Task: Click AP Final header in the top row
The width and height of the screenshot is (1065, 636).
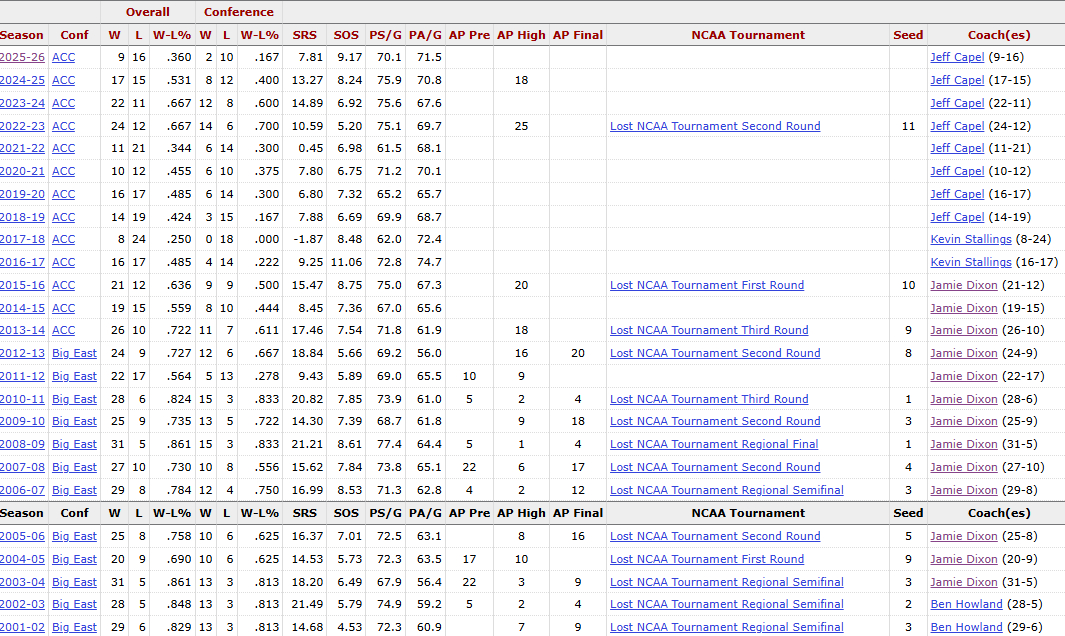Action: click(577, 35)
